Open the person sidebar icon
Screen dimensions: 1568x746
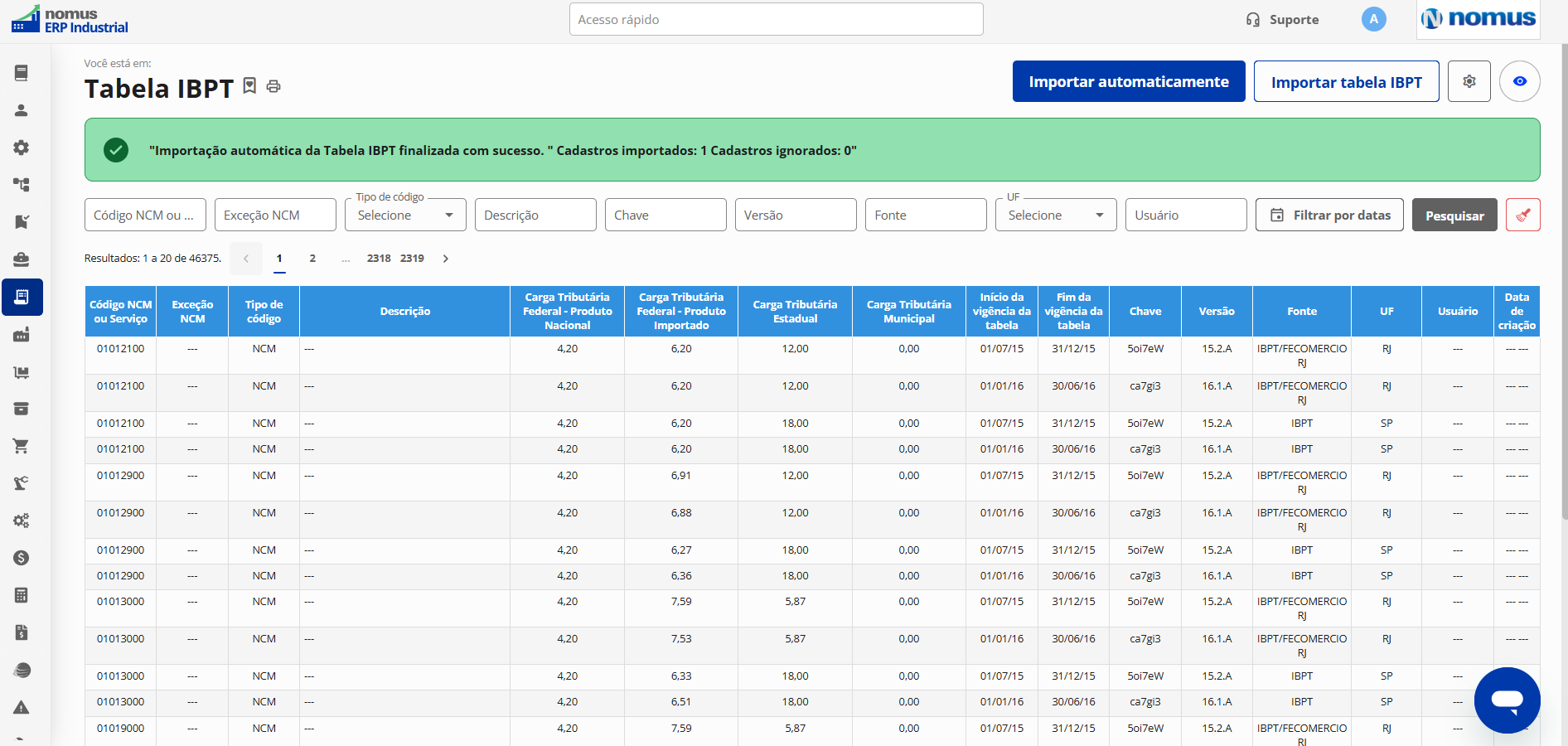[x=22, y=110]
